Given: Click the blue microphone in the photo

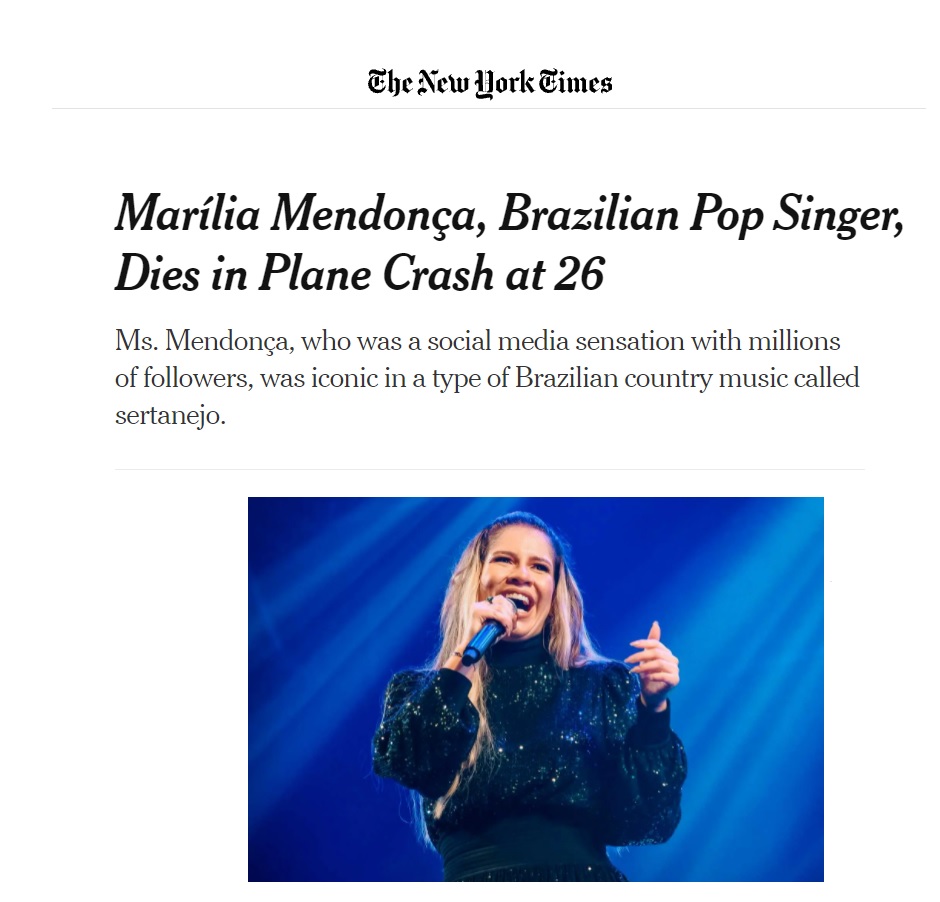Looking at the screenshot, I should (x=483, y=640).
